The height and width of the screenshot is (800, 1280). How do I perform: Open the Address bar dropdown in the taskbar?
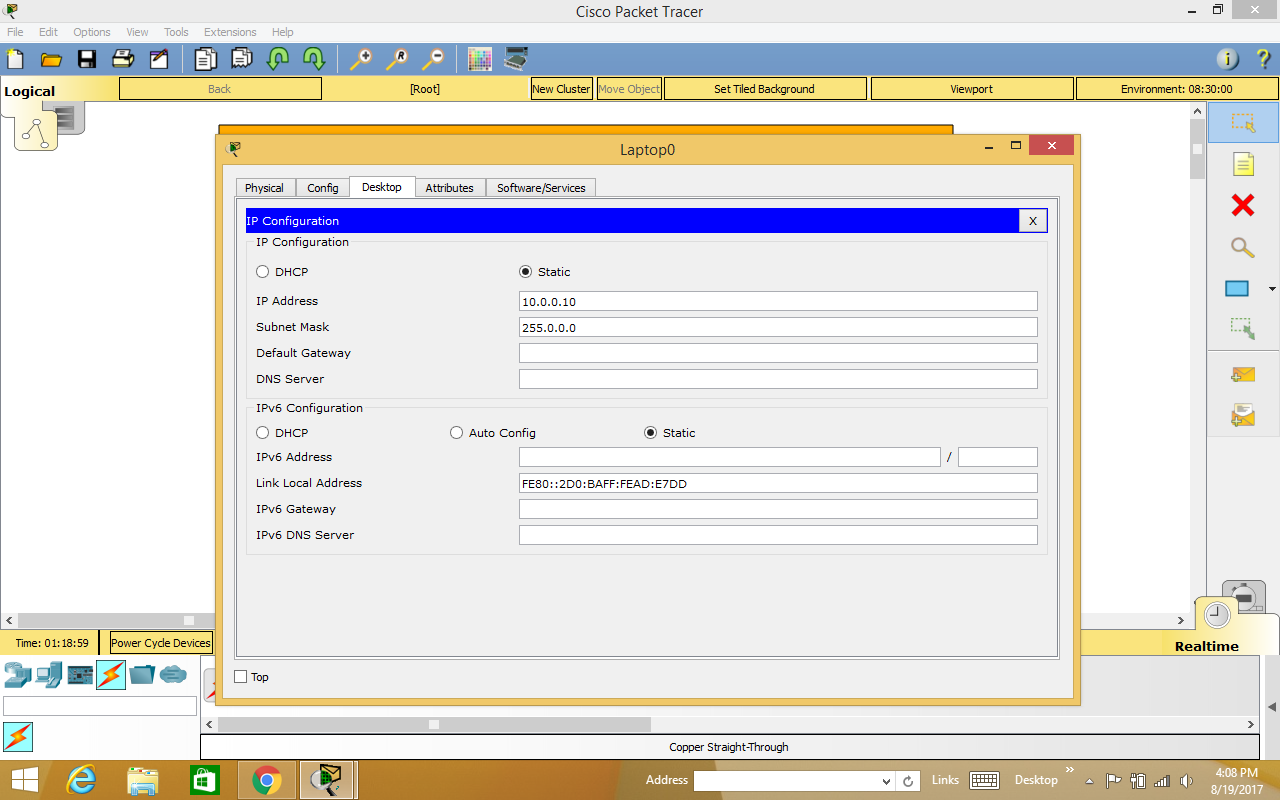point(886,780)
